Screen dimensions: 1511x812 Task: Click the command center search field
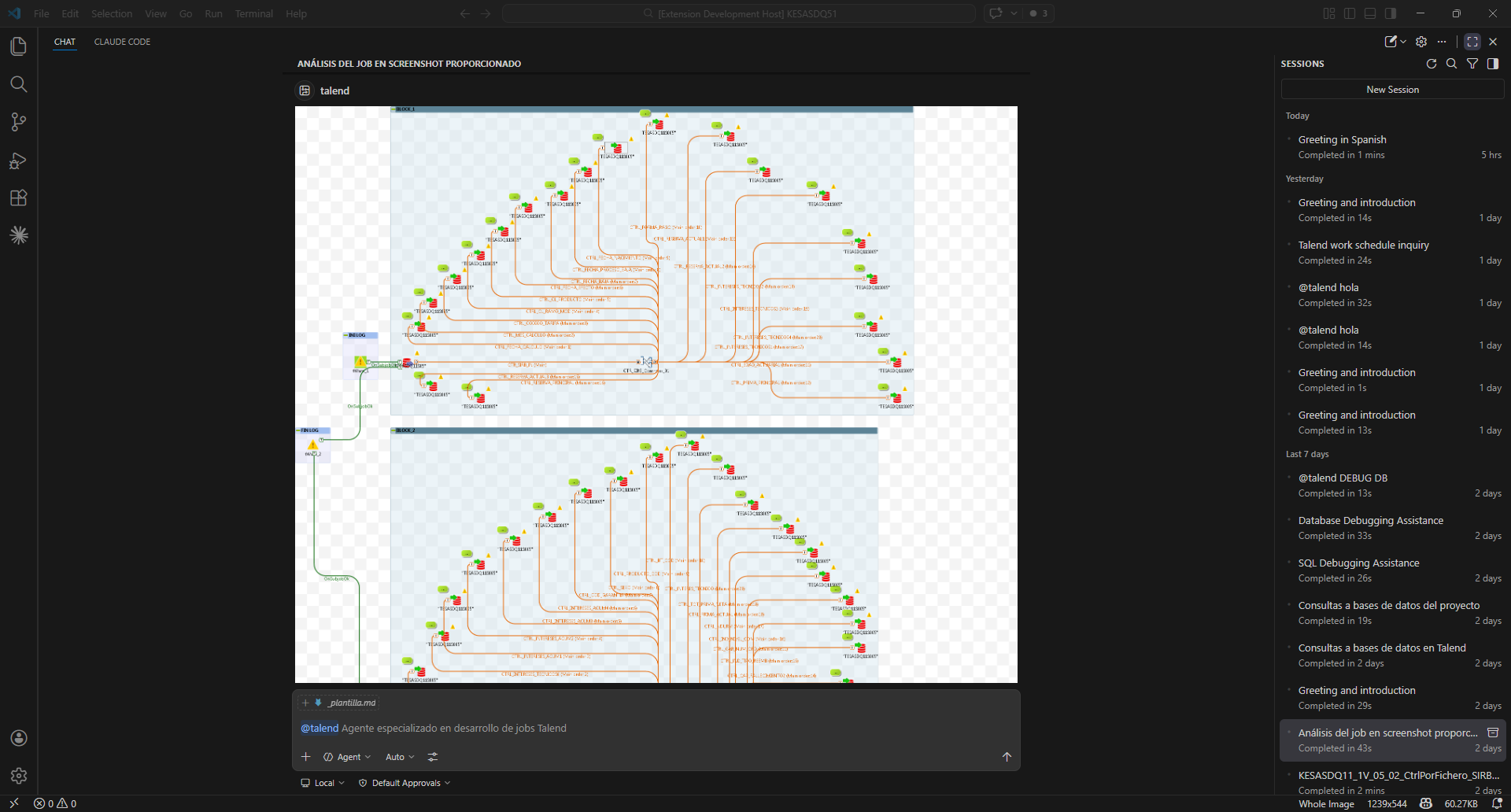tap(739, 13)
